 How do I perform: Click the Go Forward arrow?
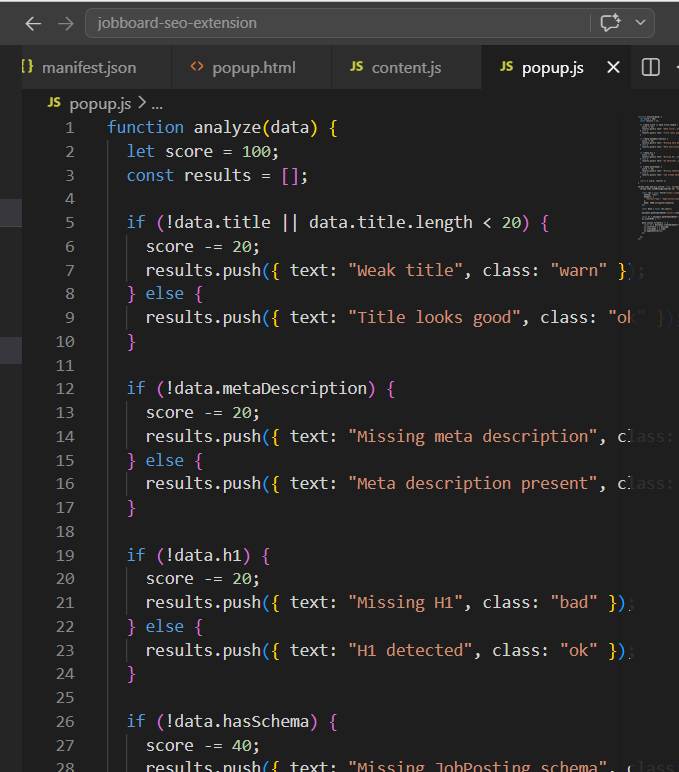(66, 23)
